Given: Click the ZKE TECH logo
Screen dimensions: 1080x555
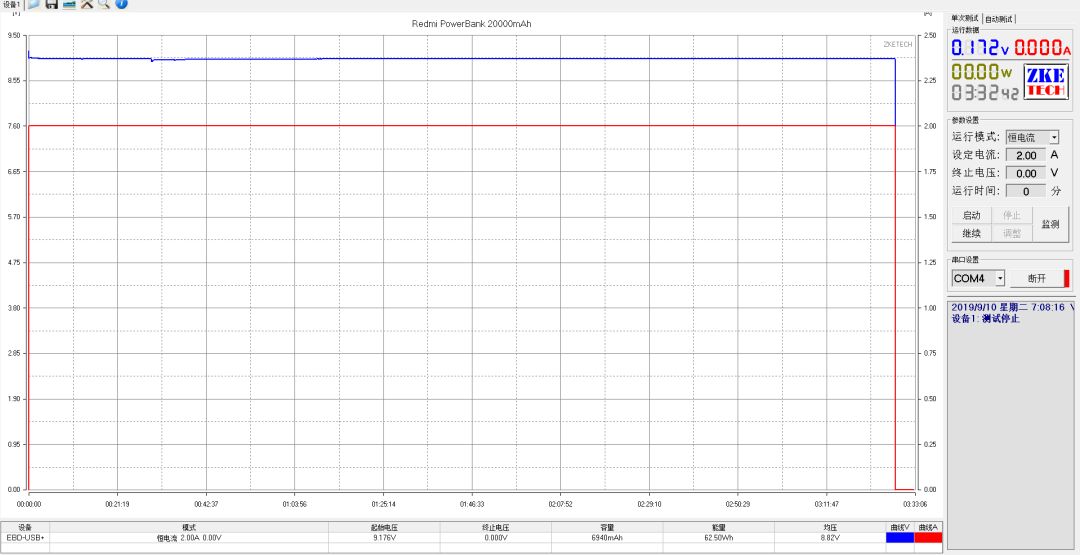Looking at the screenshot, I should tap(1046, 82).
